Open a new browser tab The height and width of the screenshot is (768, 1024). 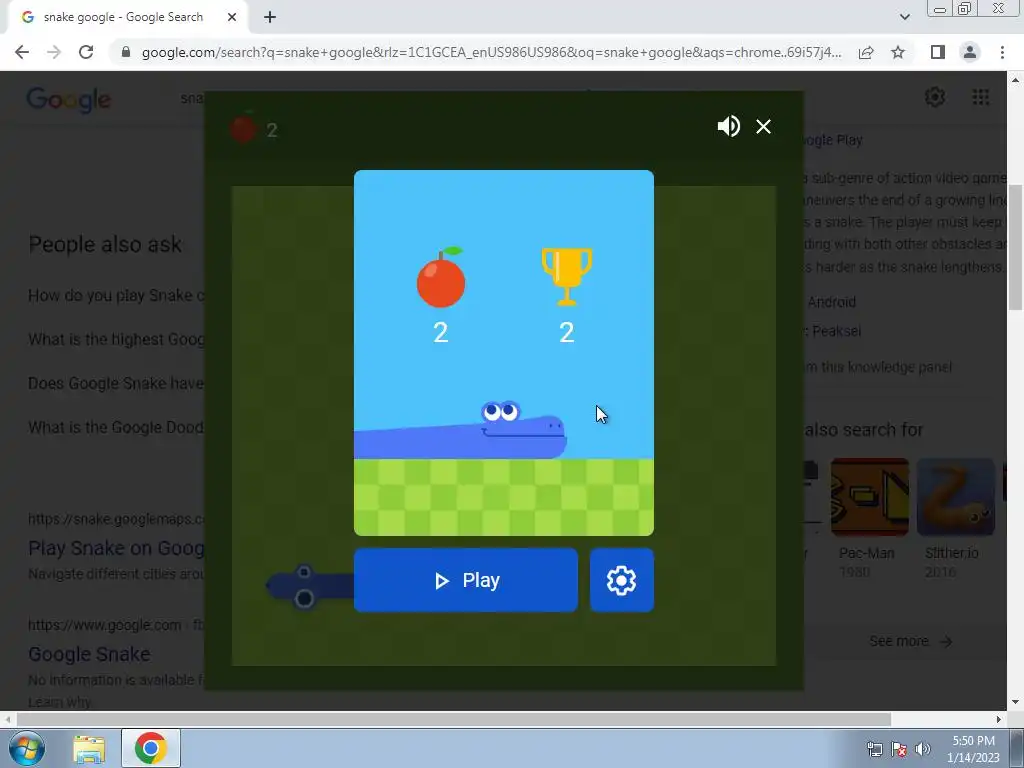[x=270, y=17]
